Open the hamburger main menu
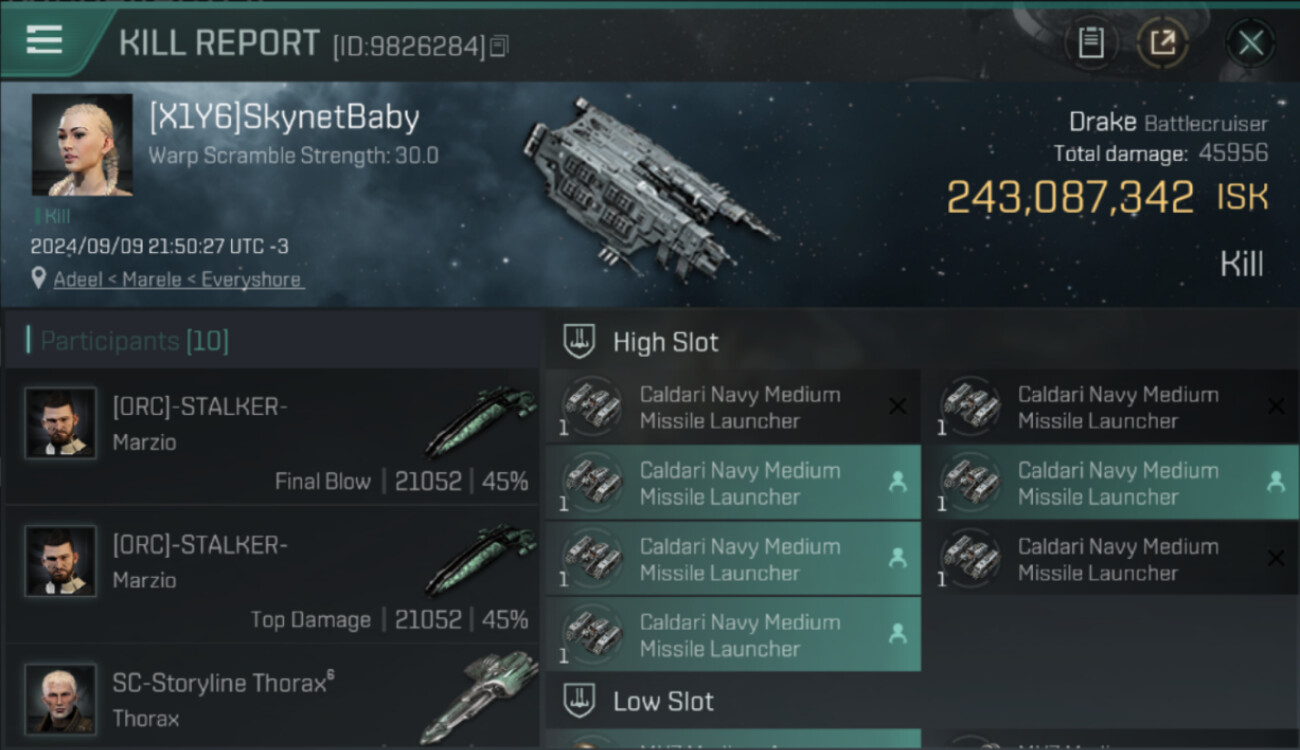The height and width of the screenshot is (750, 1300). 44,41
